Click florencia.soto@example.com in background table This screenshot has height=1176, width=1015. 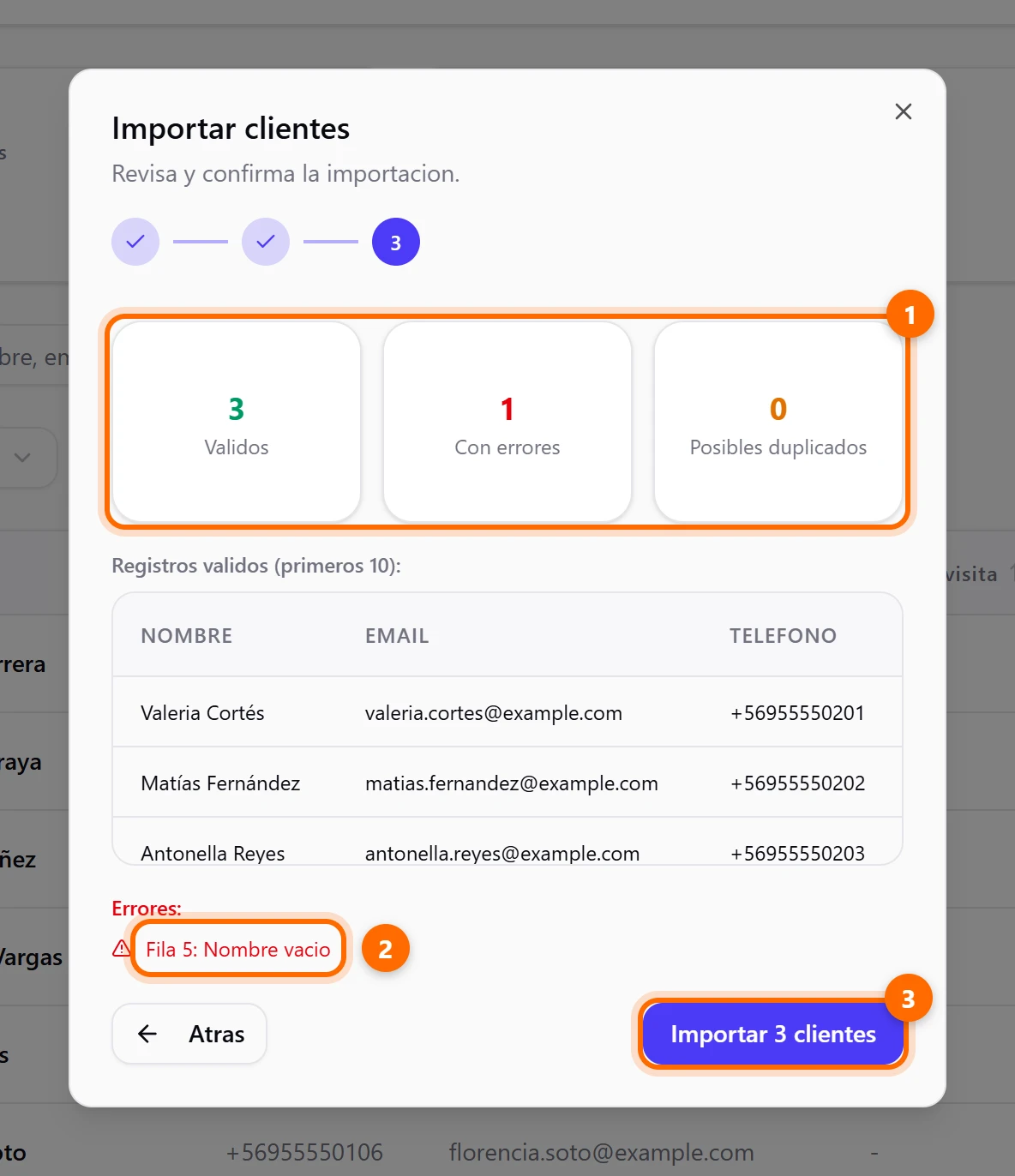tap(601, 1152)
